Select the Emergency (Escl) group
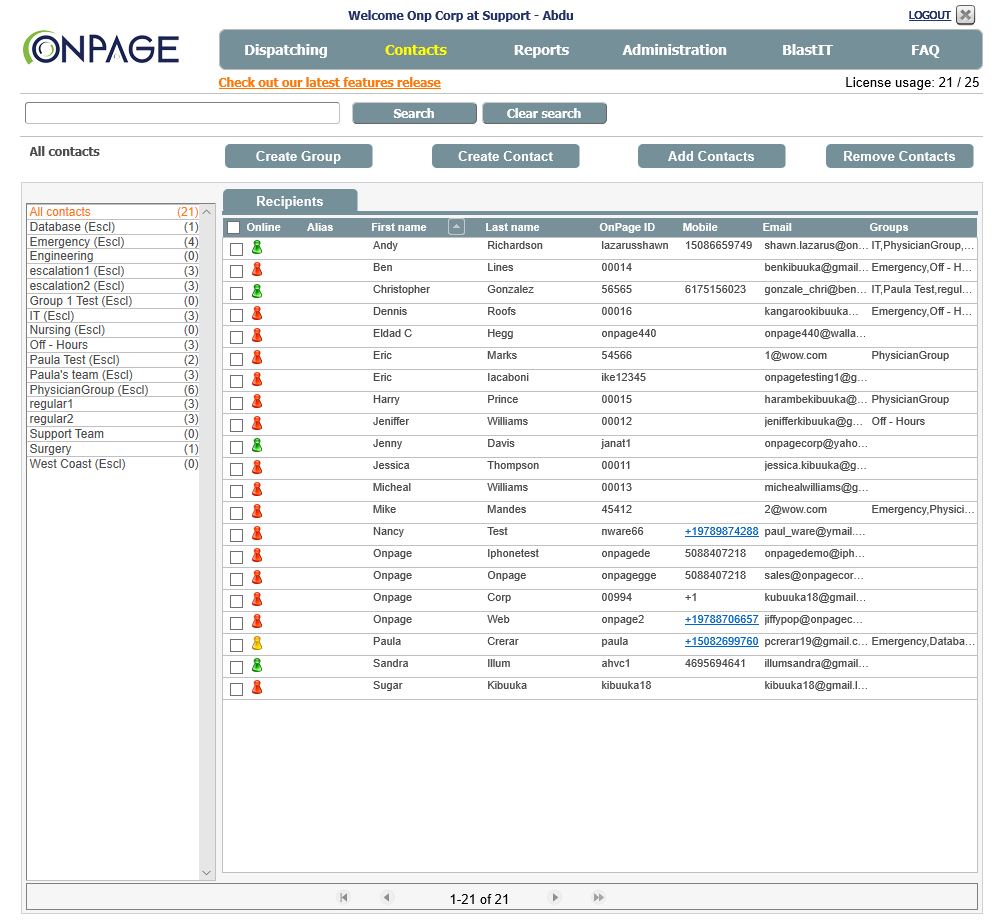 pos(113,242)
